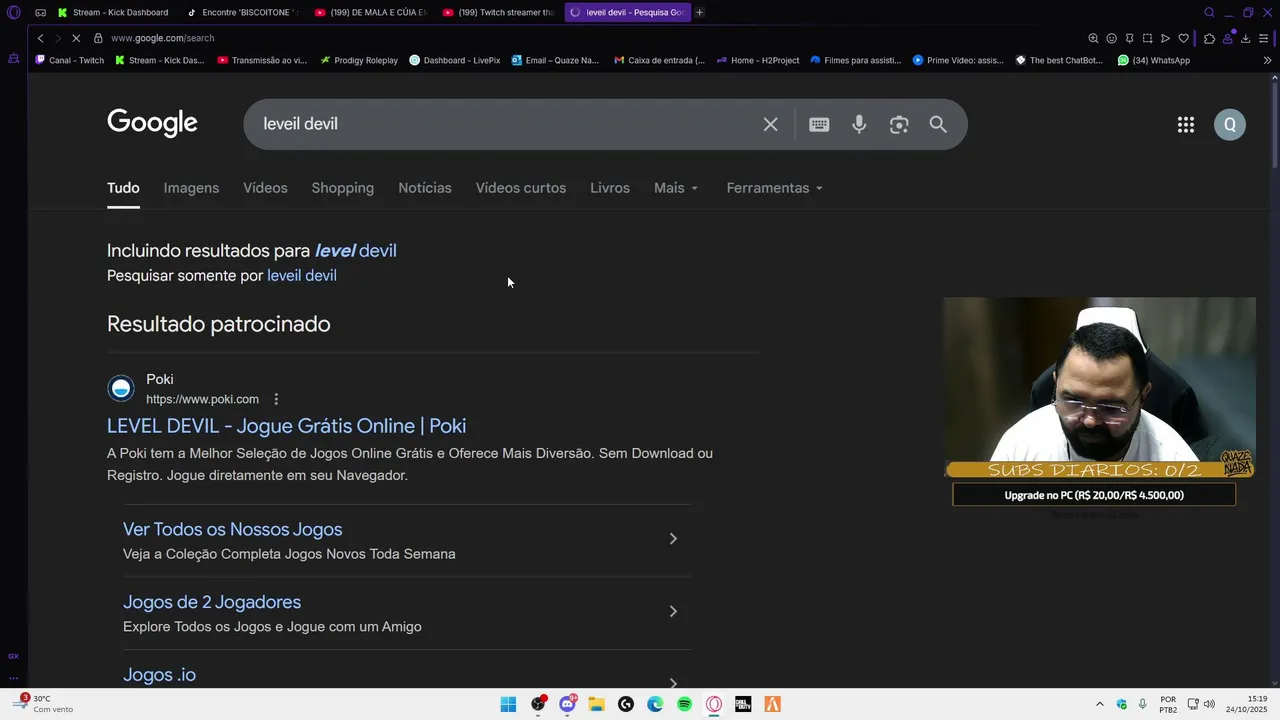The width and height of the screenshot is (1280, 720).
Task: Switch to the Vídeos curtos tab
Action: [x=521, y=188]
